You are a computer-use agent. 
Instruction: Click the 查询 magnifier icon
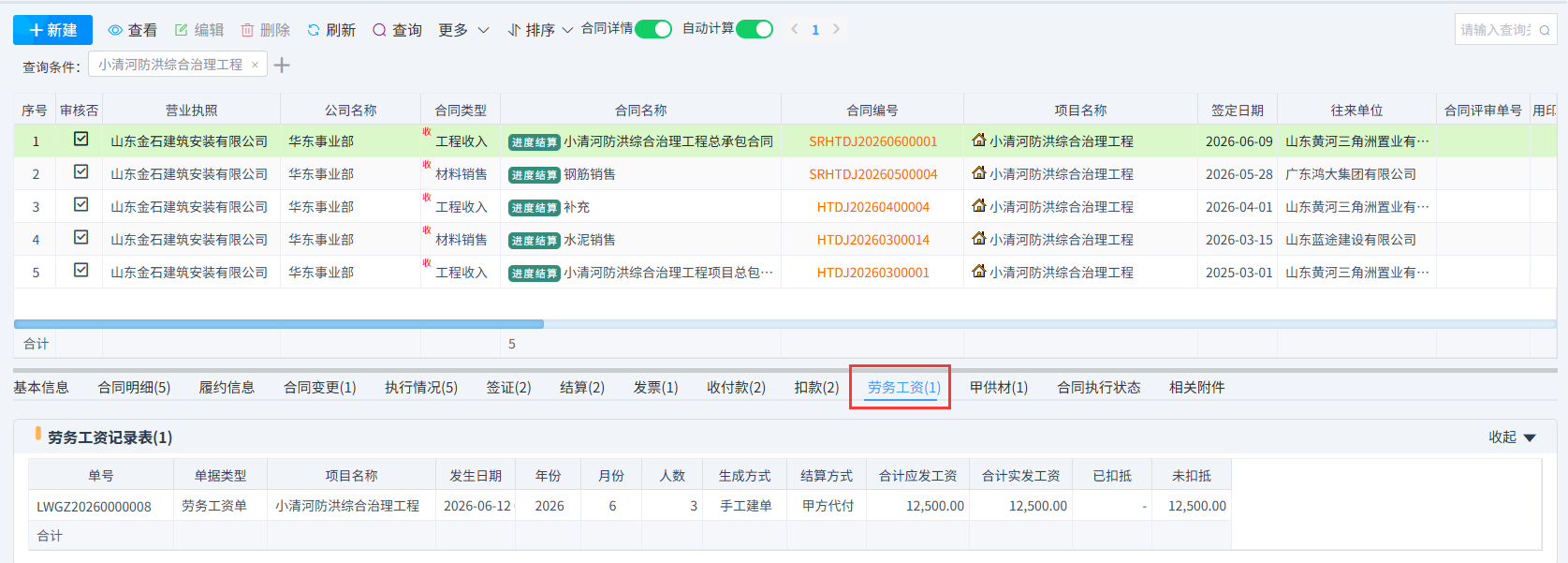[x=379, y=30]
